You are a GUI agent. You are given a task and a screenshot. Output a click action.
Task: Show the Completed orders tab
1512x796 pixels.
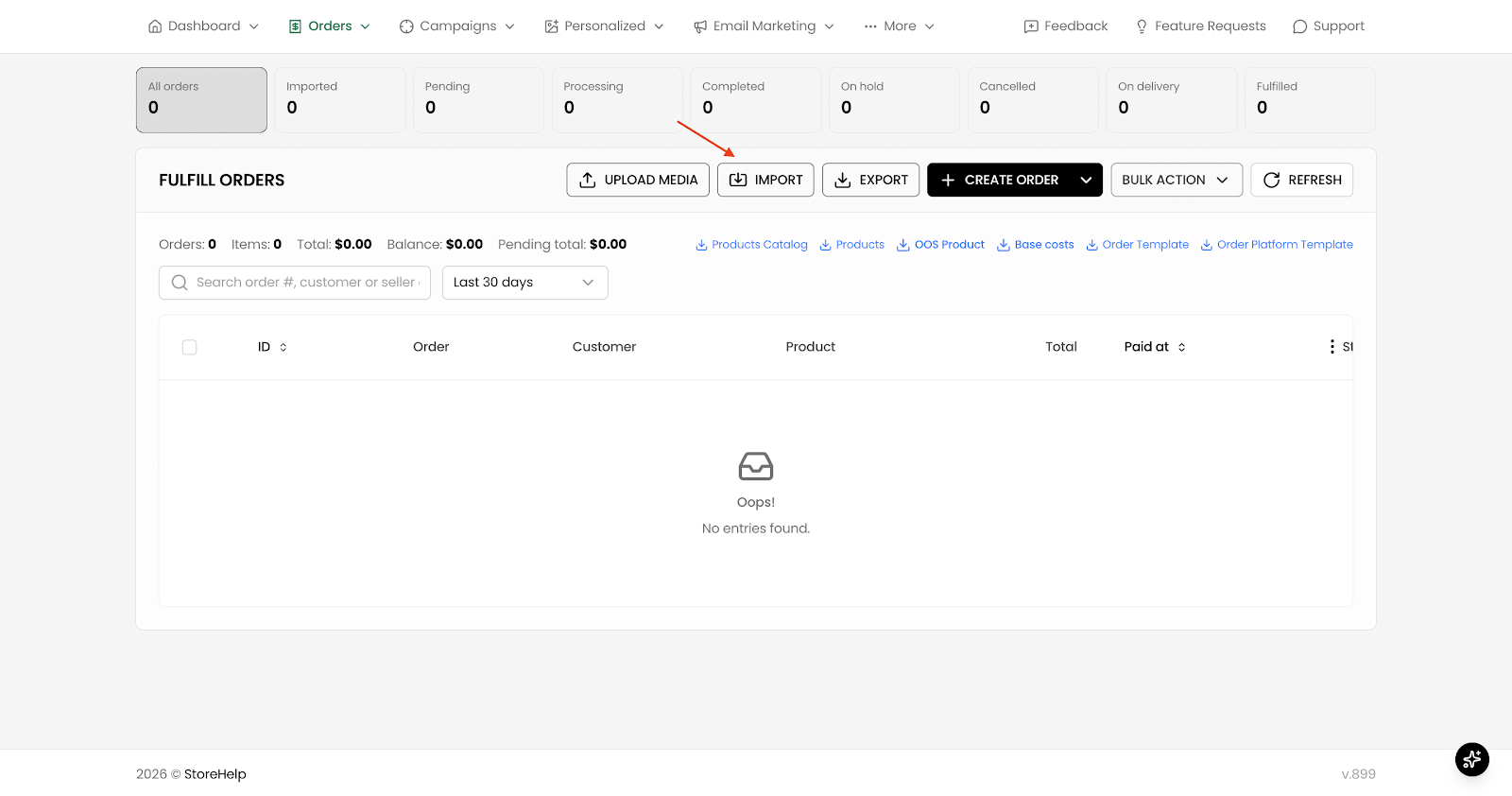click(x=756, y=100)
